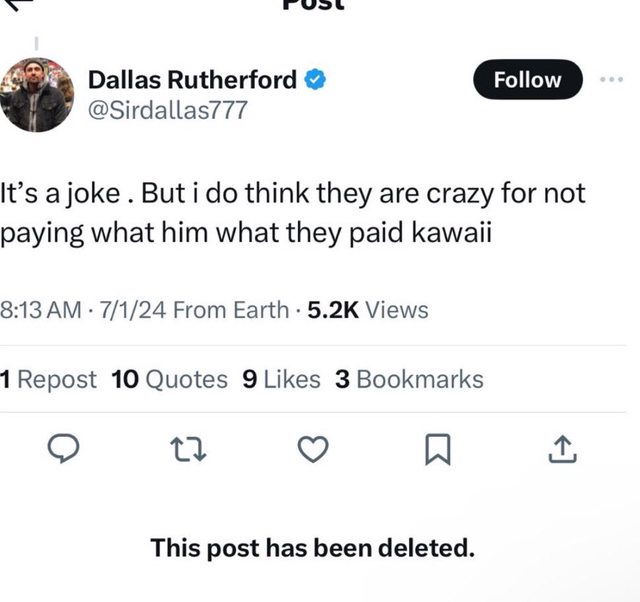Follow Dallas Rutherford
The width and height of the screenshot is (640, 602).
click(527, 80)
